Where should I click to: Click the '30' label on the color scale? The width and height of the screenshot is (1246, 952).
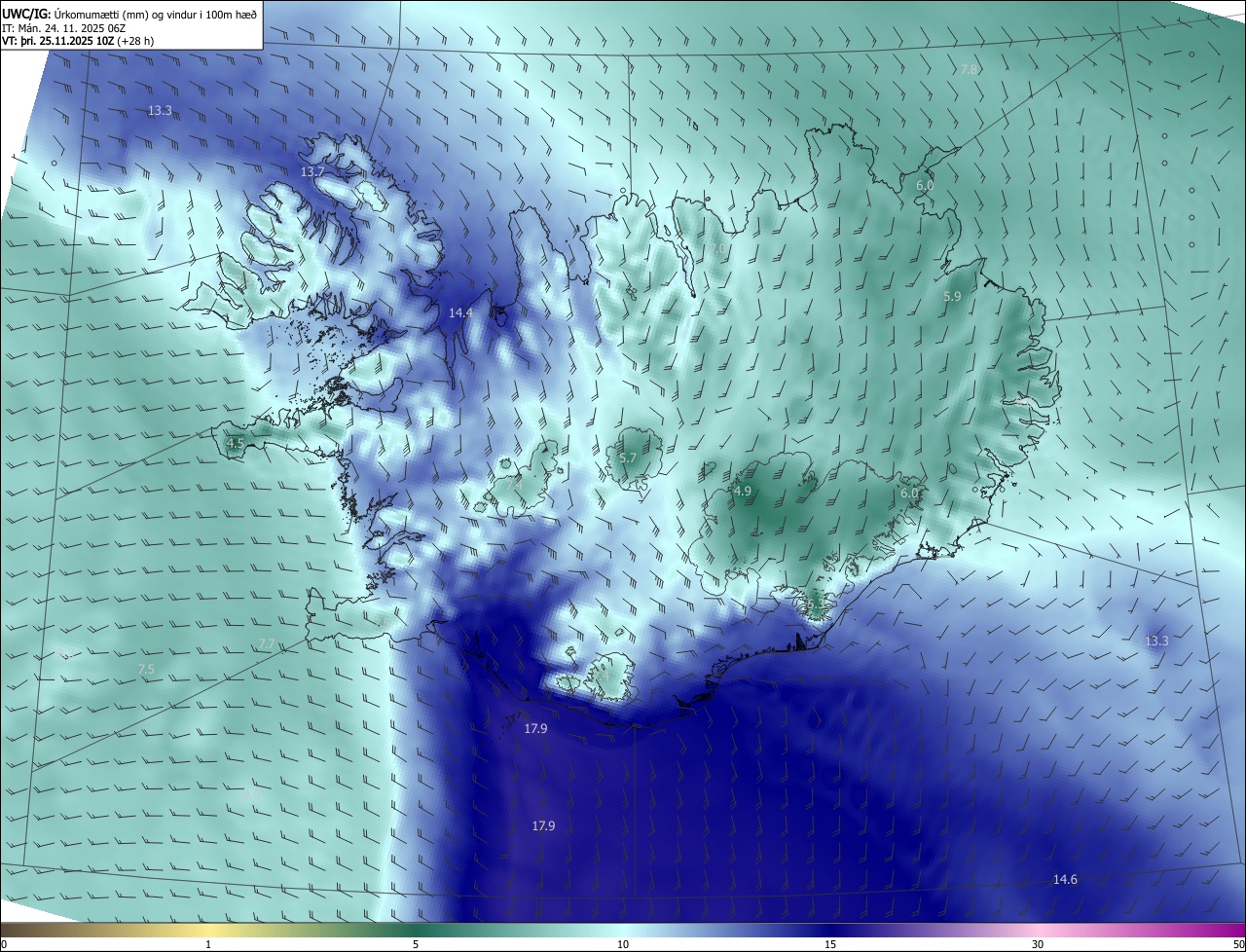tap(1038, 944)
